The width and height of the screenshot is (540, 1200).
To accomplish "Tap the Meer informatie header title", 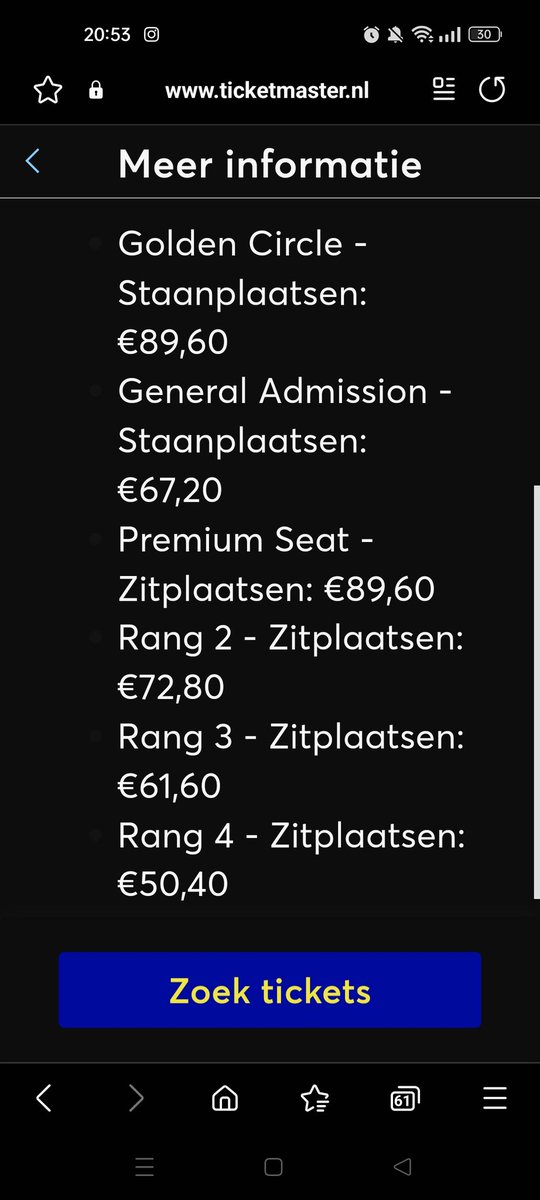I will click(x=270, y=163).
